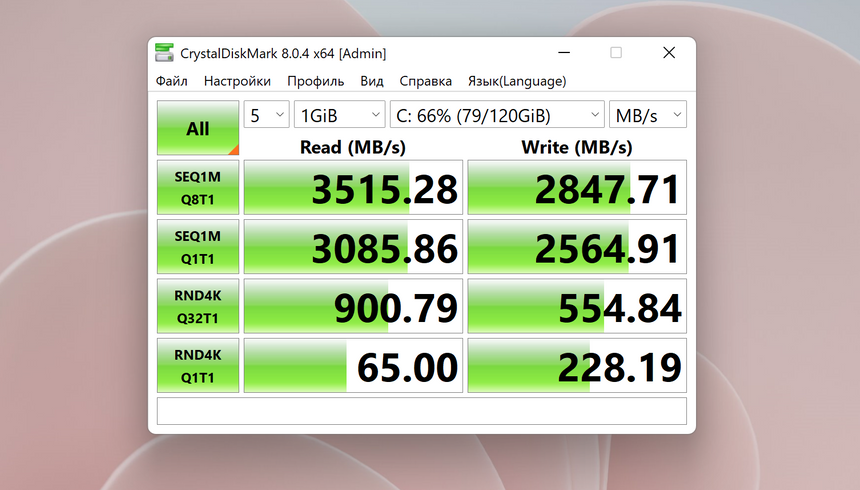Image resolution: width=860 pixels, height=490 pixels.
Task: Start the RND4K Q32T1 test
Action: pos(198,306)
